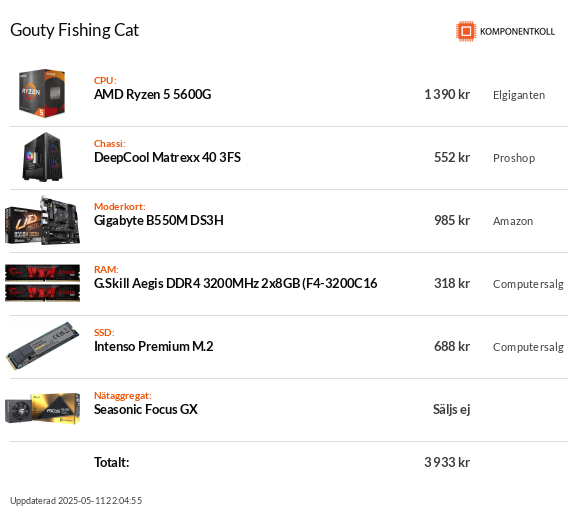Open the AMD Ryzen 5 5600G product image
This screenshot has height=514, width=577.
pyautogui.click(x=42, y=93)
